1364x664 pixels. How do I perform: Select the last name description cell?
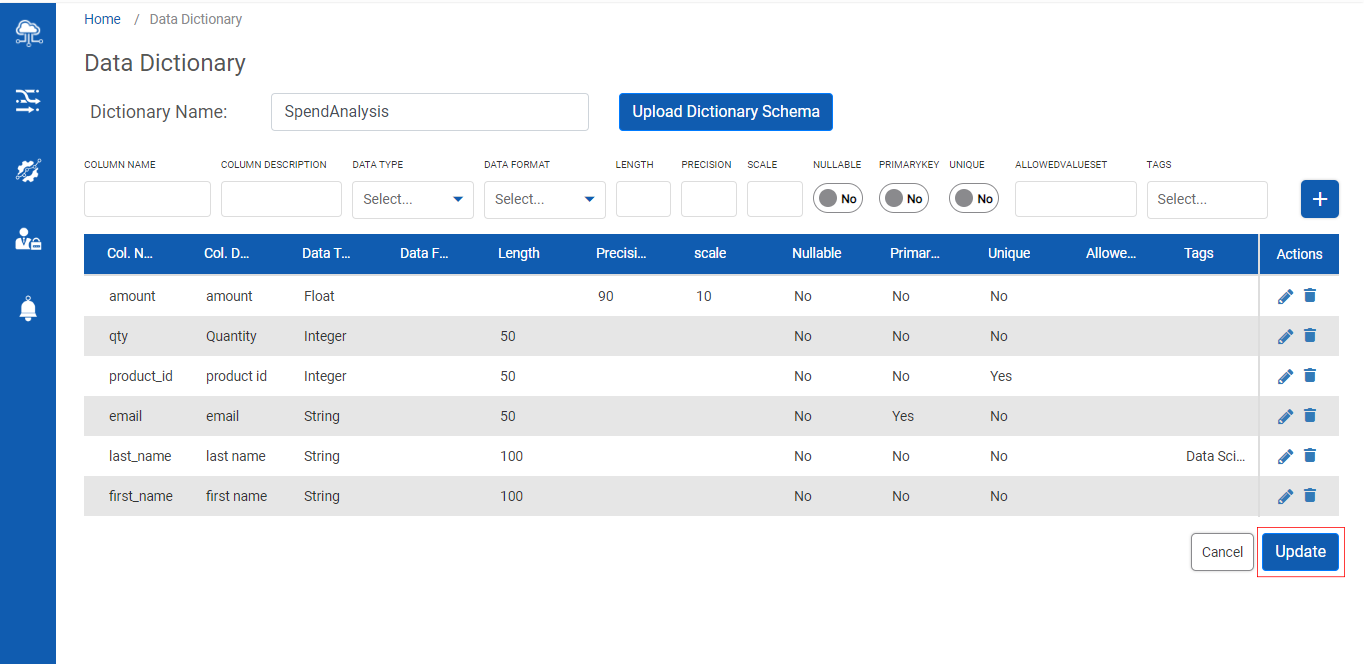pyautogui.click(x=236, y=456)
